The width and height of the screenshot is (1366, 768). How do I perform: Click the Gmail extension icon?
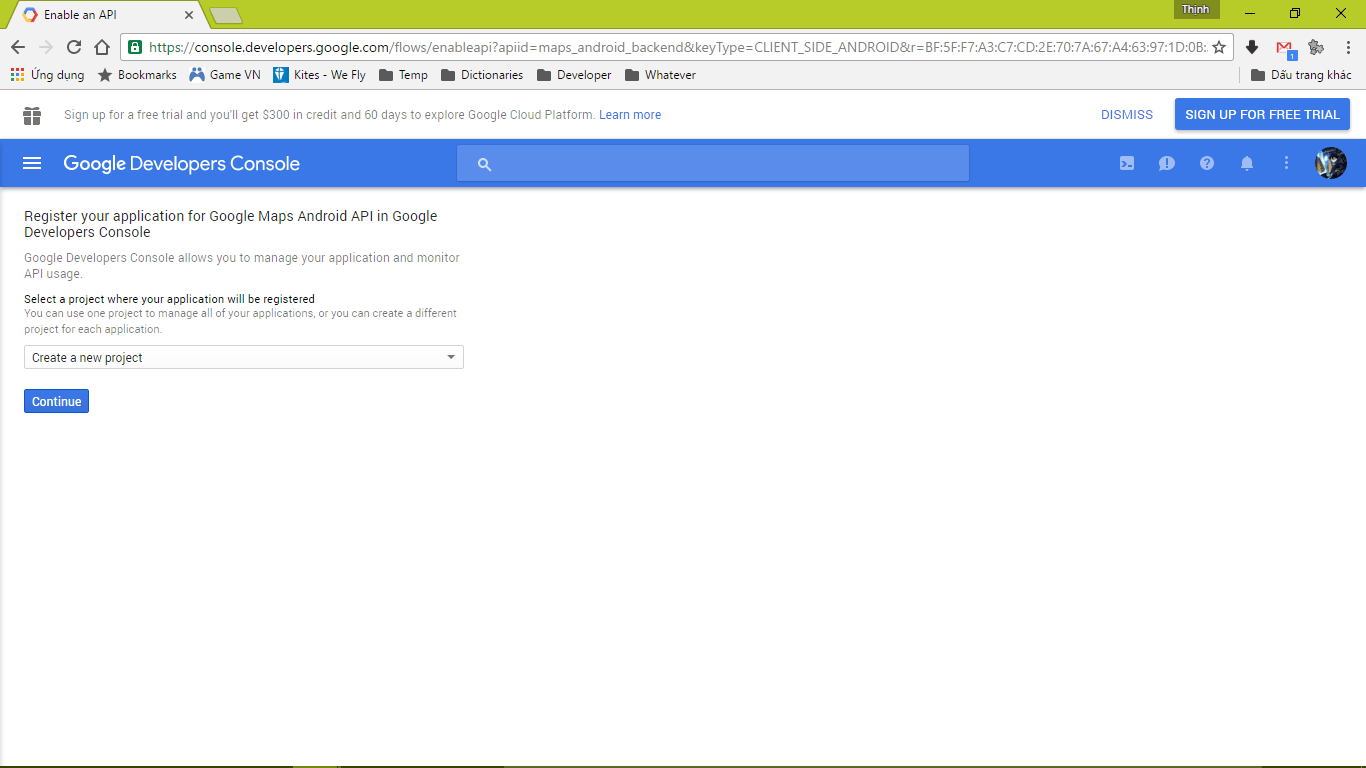point(1285,48)
